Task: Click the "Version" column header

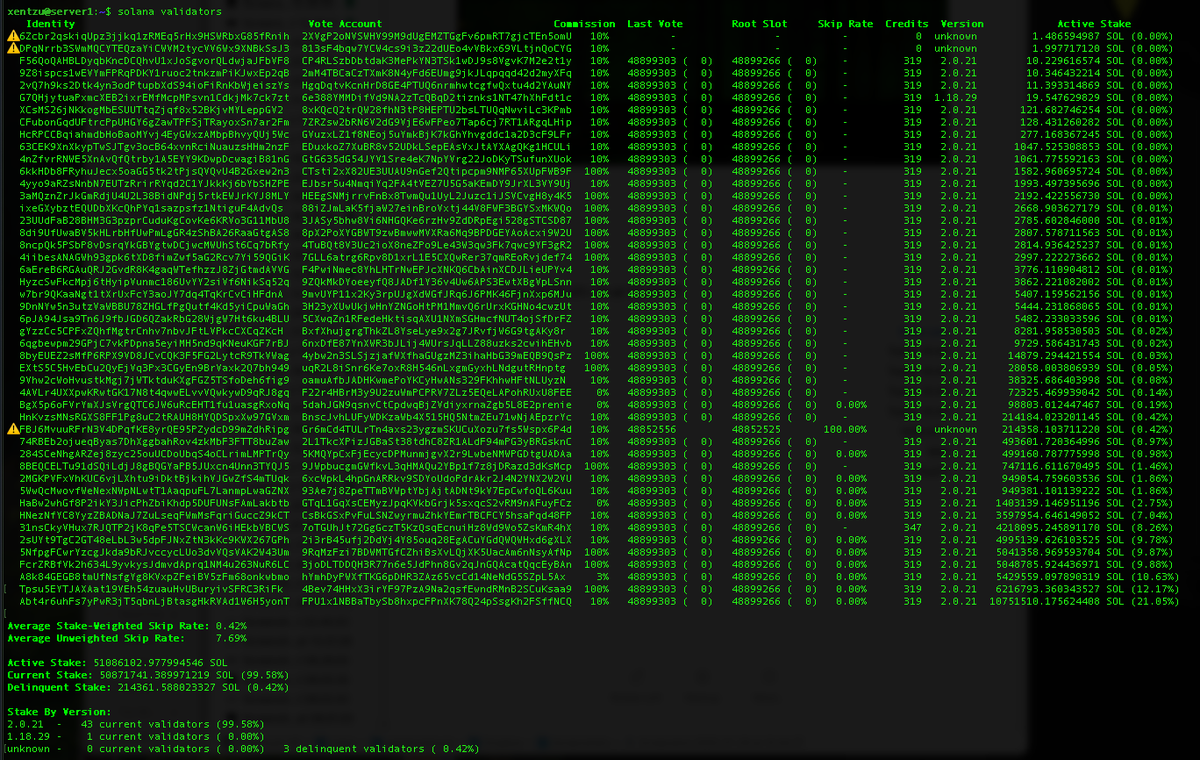Action: click(961, 23)
